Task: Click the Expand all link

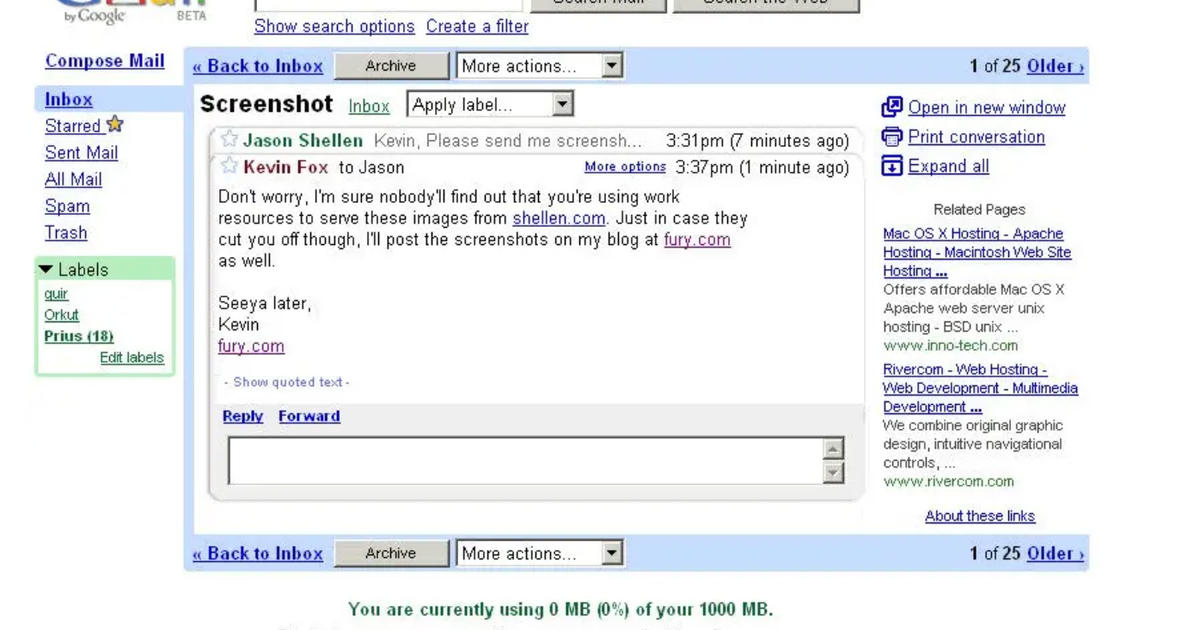Action: coord(948,166)
